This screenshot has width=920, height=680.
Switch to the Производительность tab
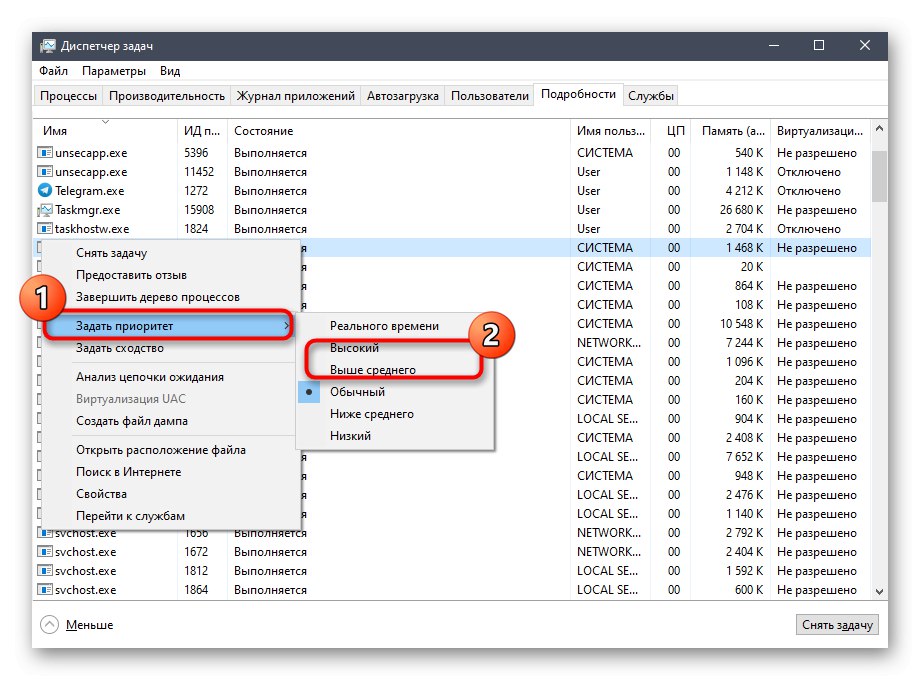click(x=167, y=96)
